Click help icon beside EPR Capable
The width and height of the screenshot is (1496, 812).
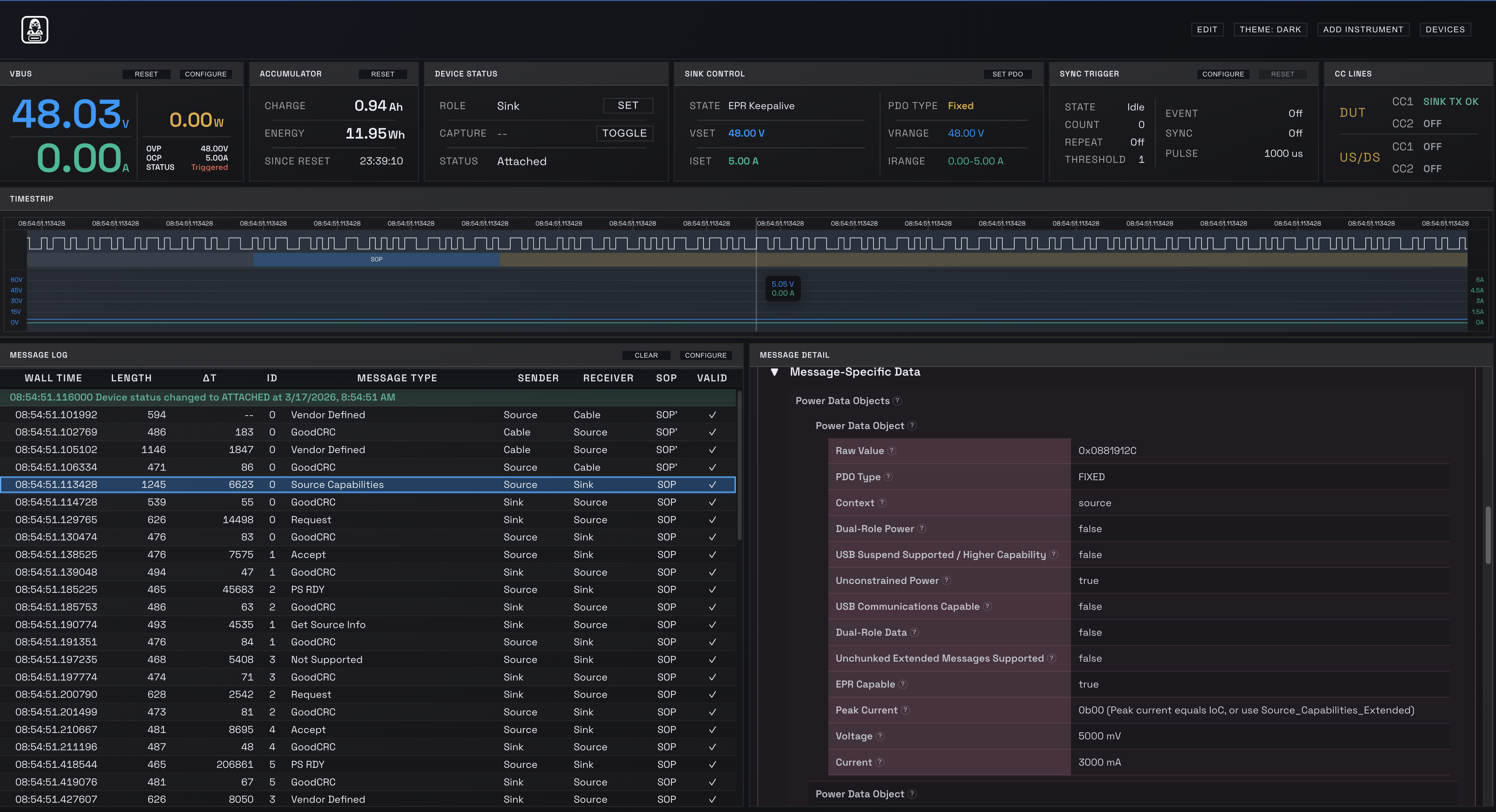(x=903, y=684)
